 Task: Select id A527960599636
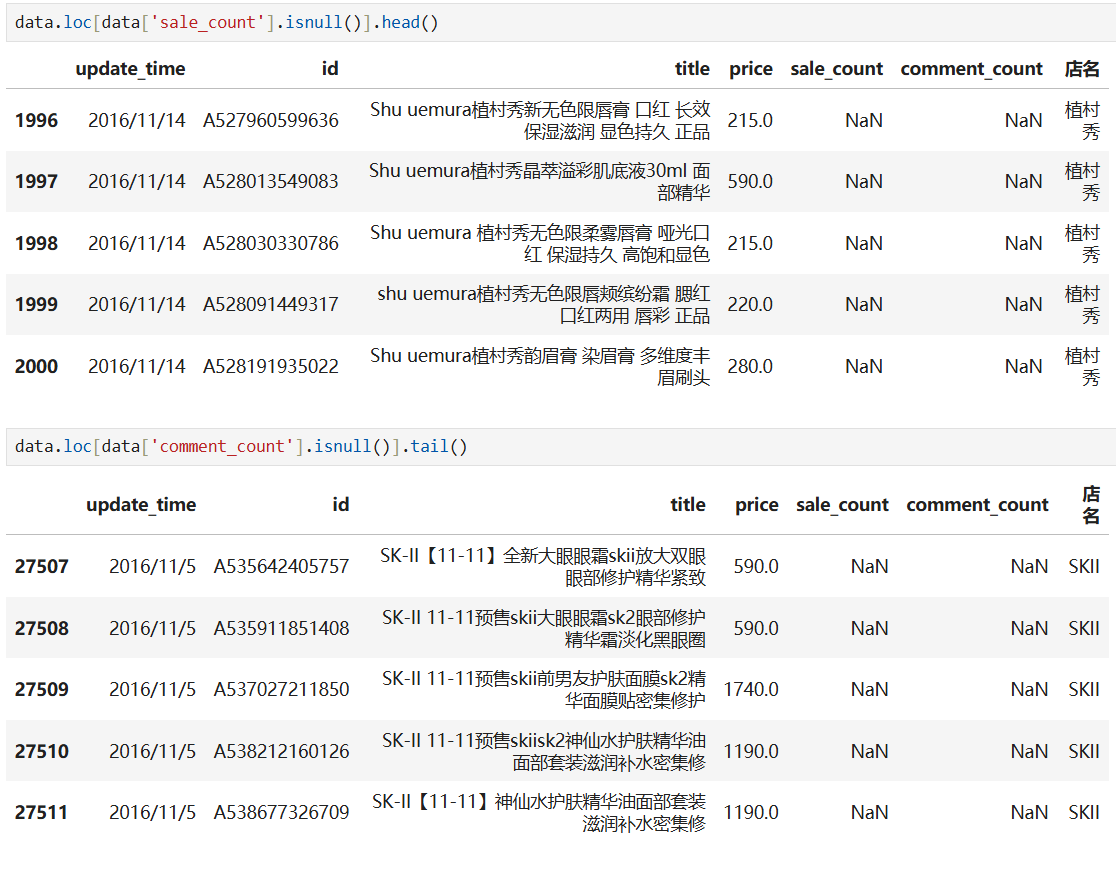270,120
